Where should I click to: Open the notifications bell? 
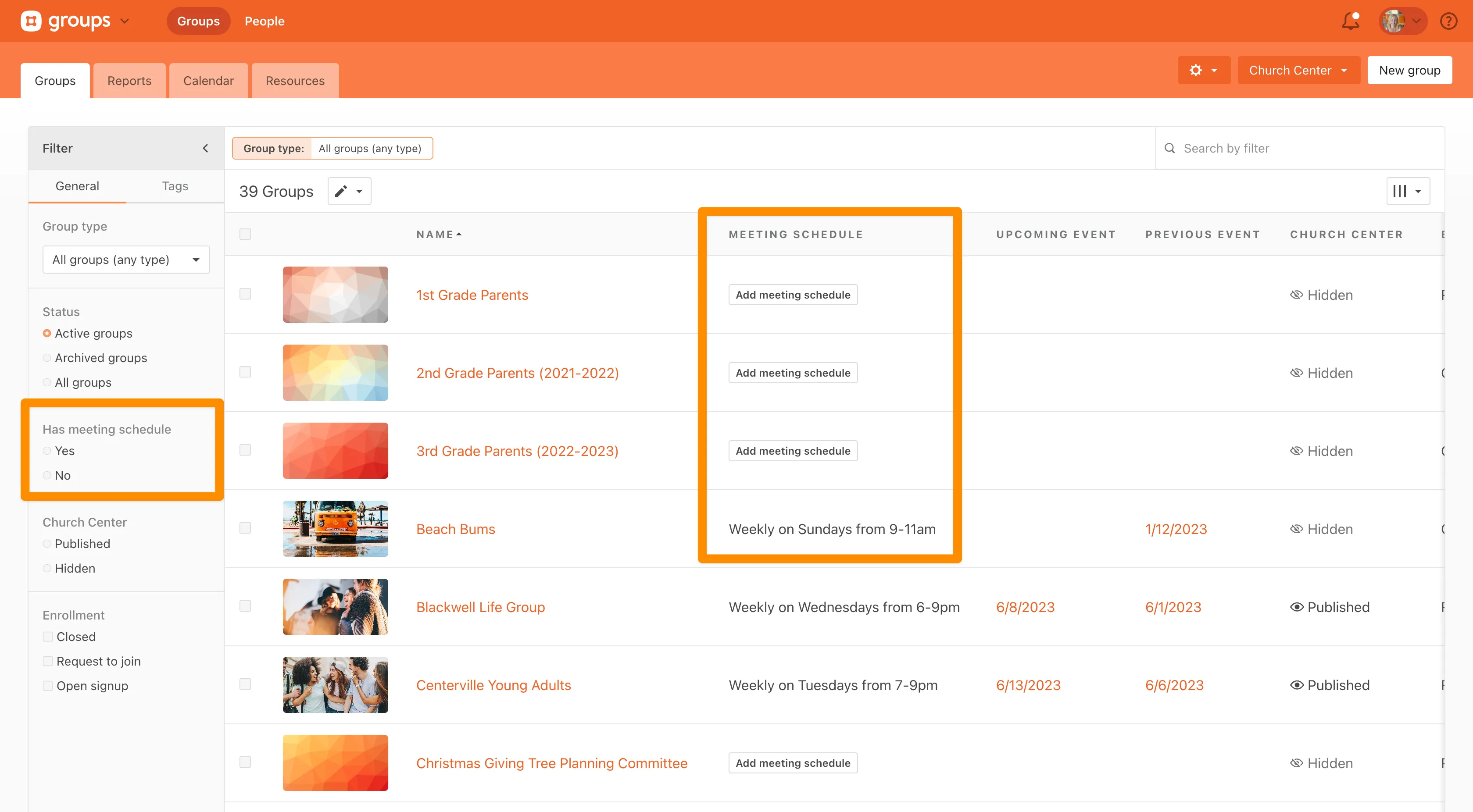tap(1350, 21)
